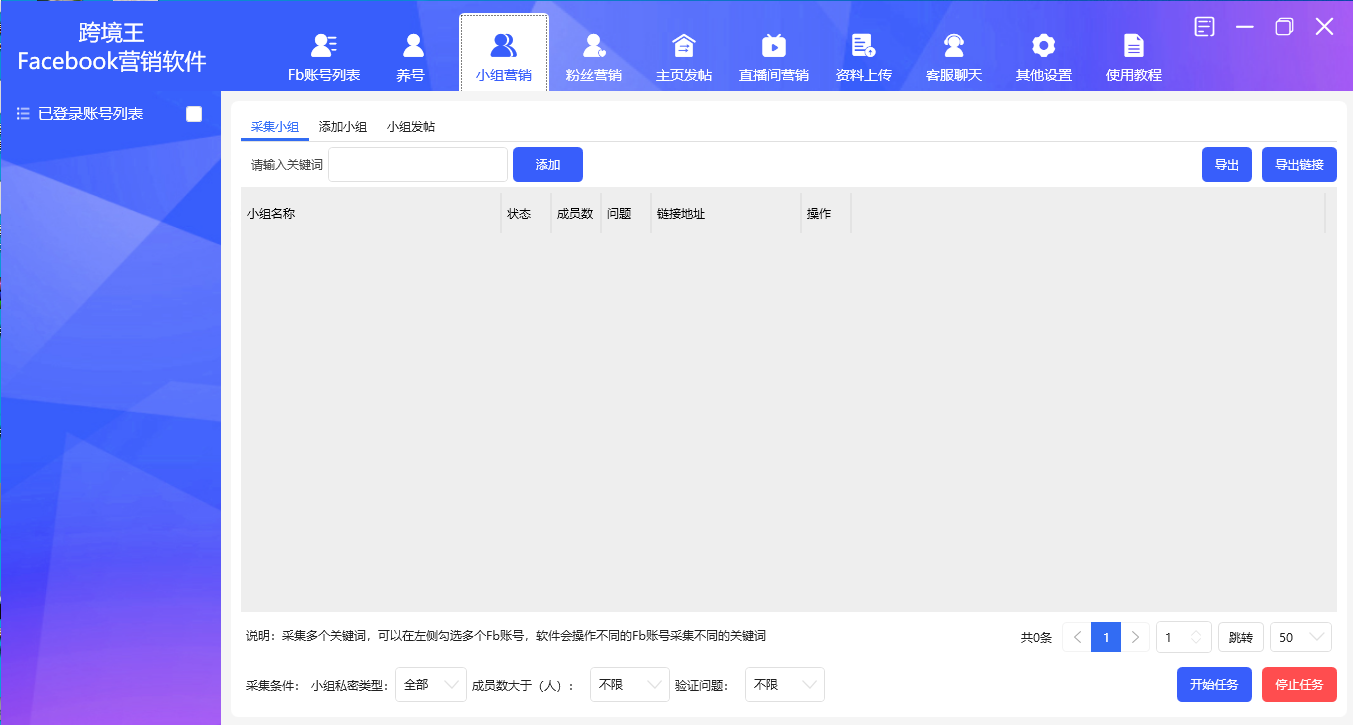Viewport: 1353px width, 725px height.
Task: Click the notes icon in the title bar
Action: pyautogui.click(x=1203, y=28)
